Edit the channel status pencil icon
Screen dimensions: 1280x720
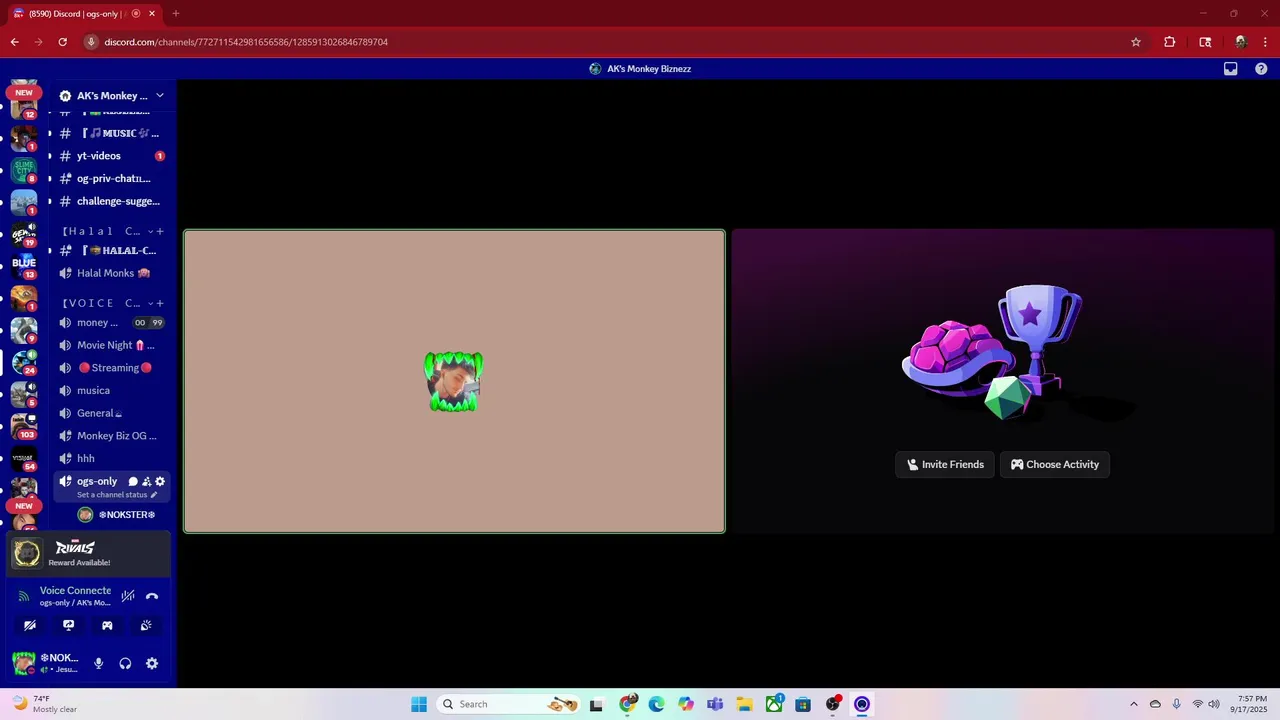(153, 495)
